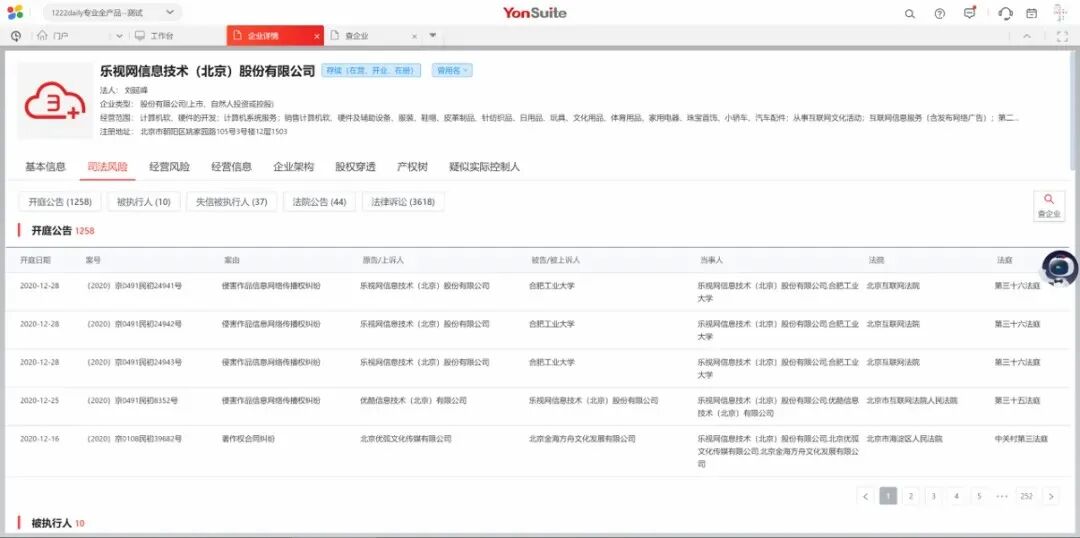The height and width of the screenshot is (538, 1080).
Task: Click defendant 北京金海方舟文化发展有限公司
Action: point(582,439)
